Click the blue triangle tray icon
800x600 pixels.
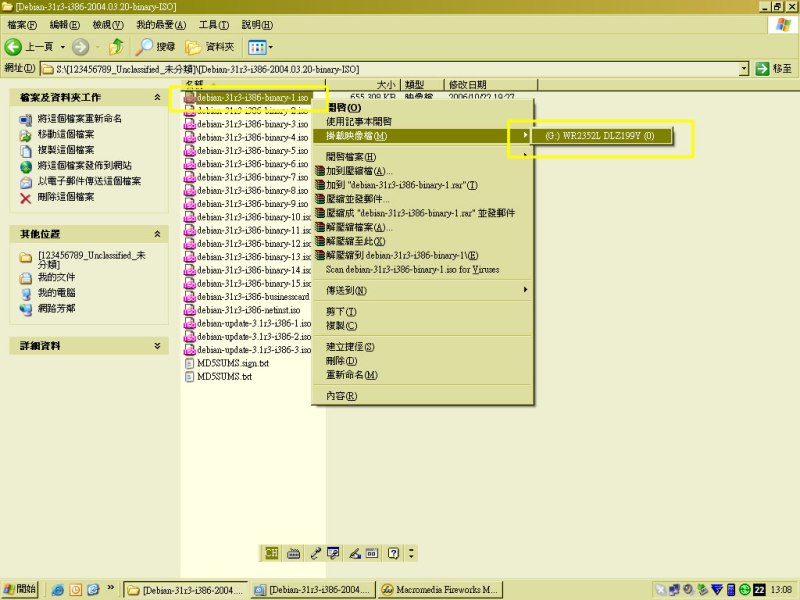[717, 590]
